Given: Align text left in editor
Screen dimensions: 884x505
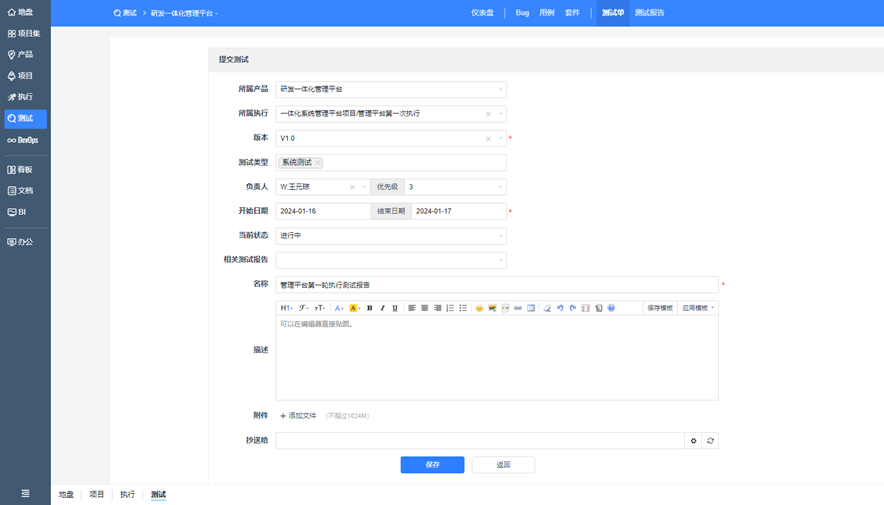Looking at the screenshot, I should (412, 308).
